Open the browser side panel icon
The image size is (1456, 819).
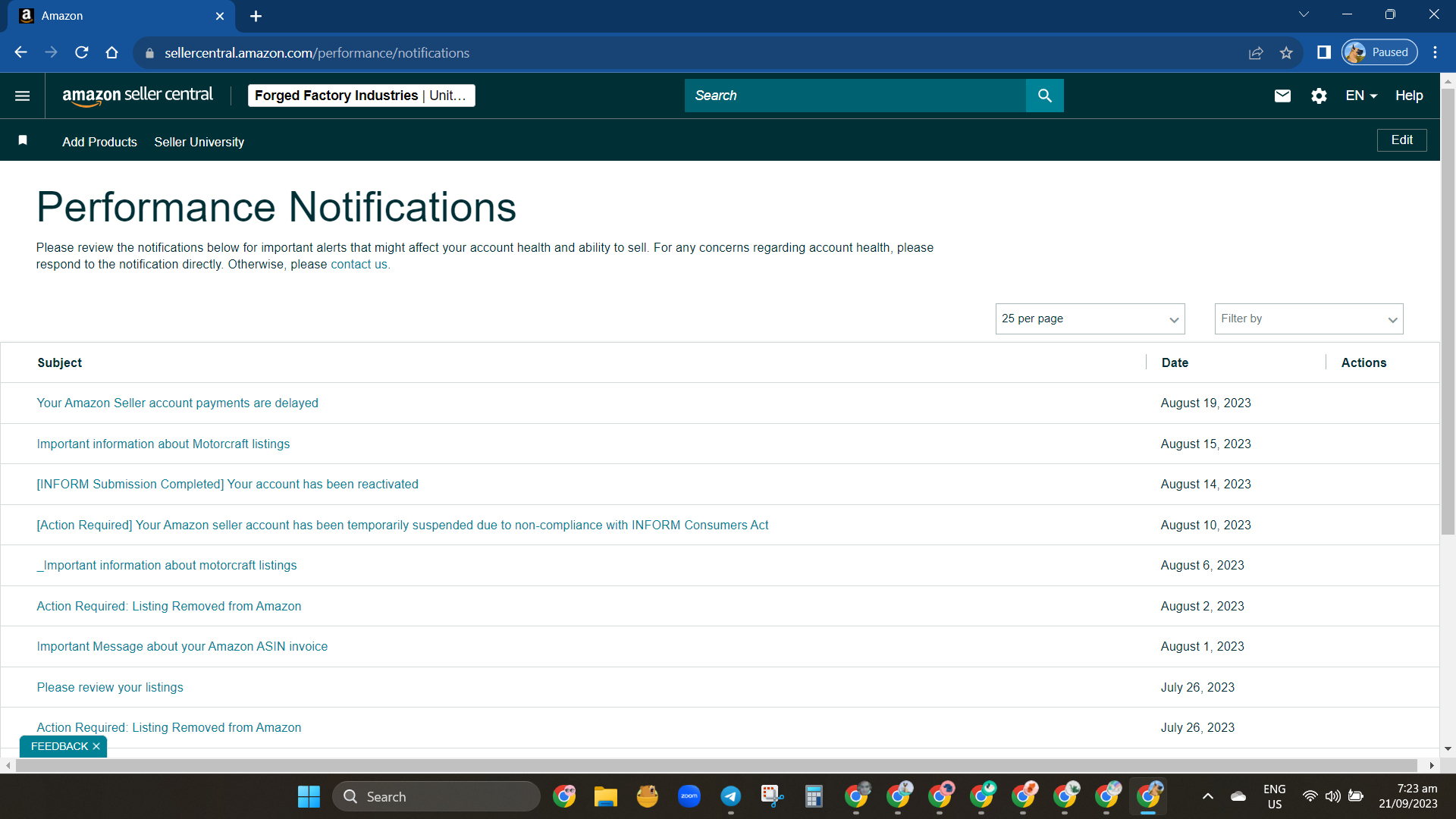[1324, 52]
